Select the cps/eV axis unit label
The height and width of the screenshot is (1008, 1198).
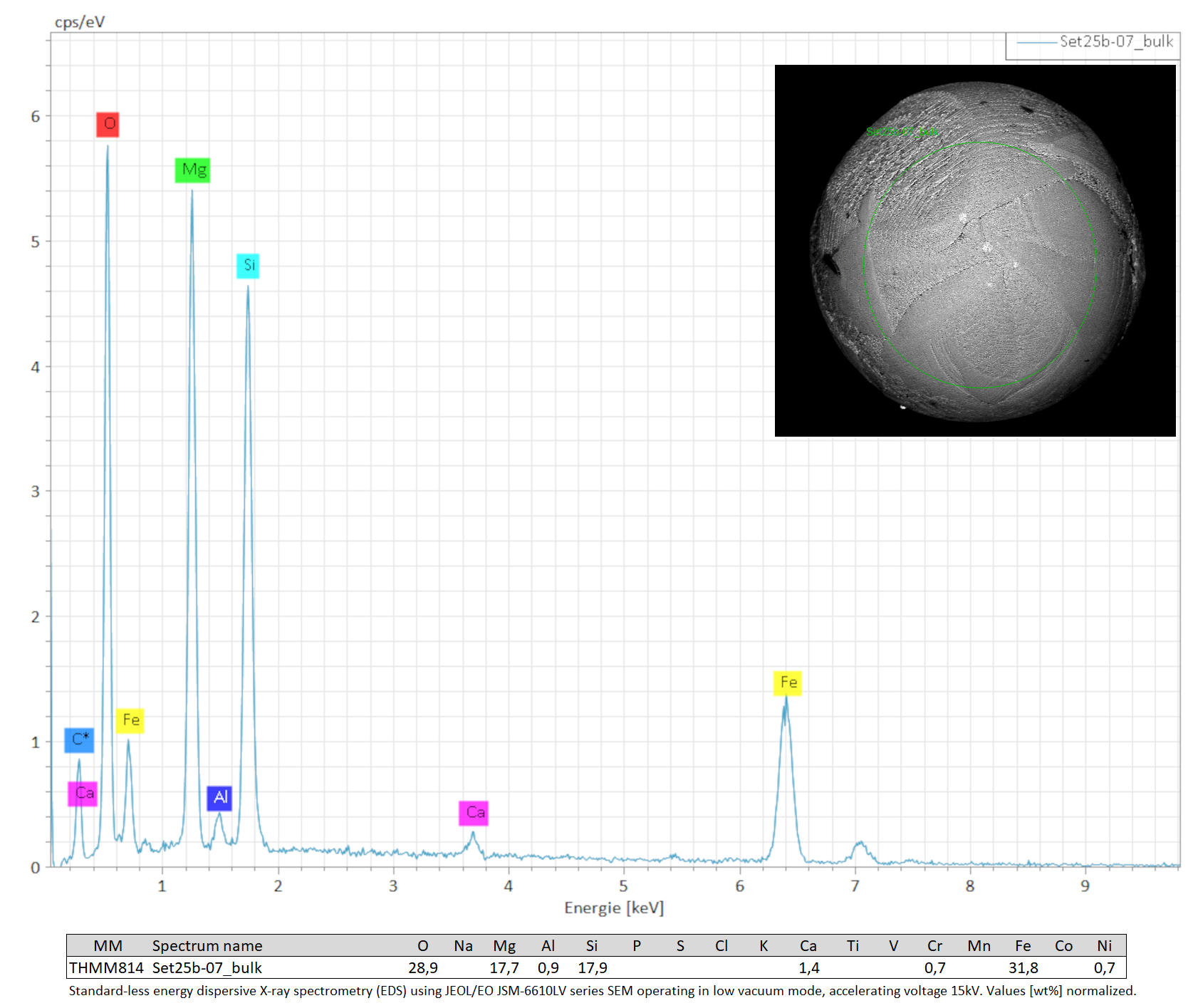[x=79, y=22]
